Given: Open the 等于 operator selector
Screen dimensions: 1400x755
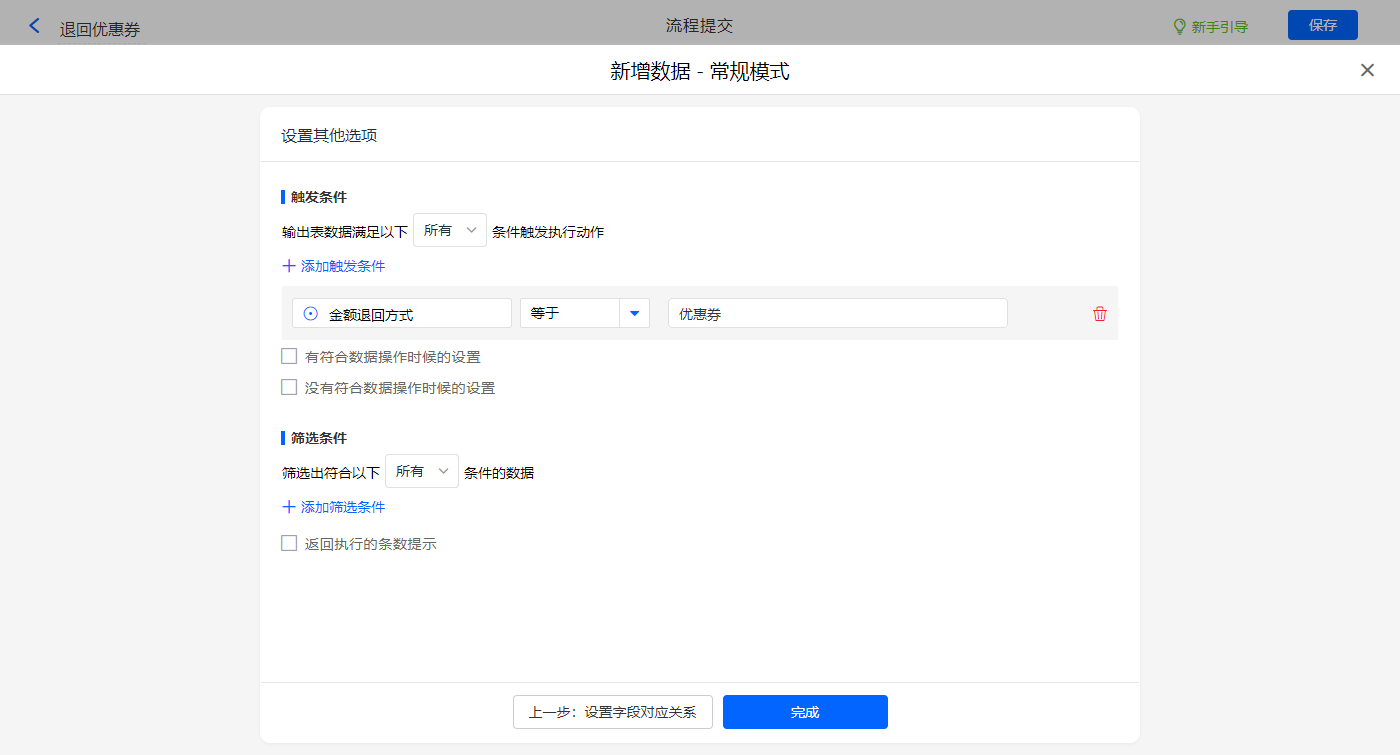Looking at the screenshot, I should tap(570, 314).
